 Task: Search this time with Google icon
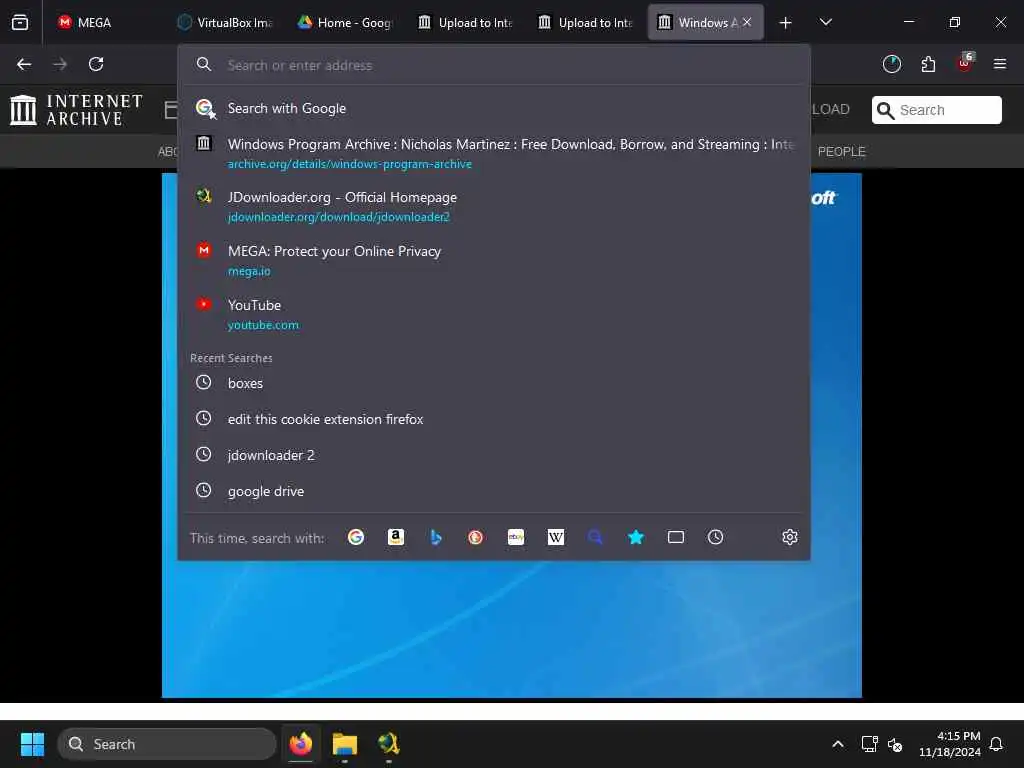click(356, 537)
